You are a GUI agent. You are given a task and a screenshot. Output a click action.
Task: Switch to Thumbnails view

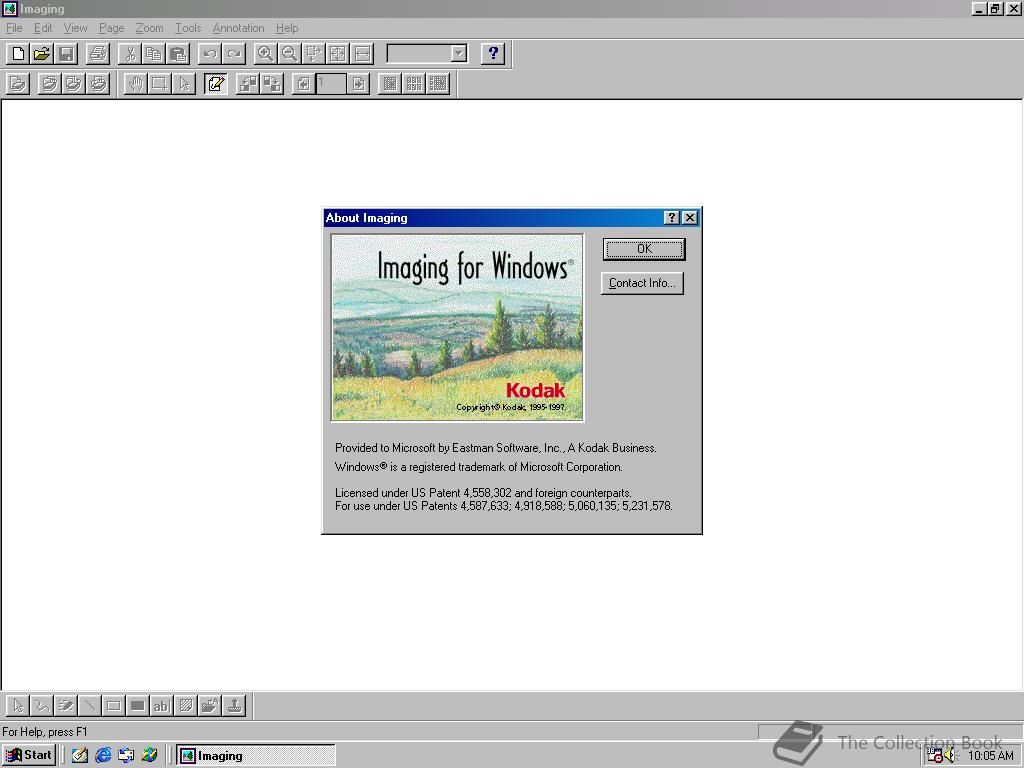pos(414,84)
